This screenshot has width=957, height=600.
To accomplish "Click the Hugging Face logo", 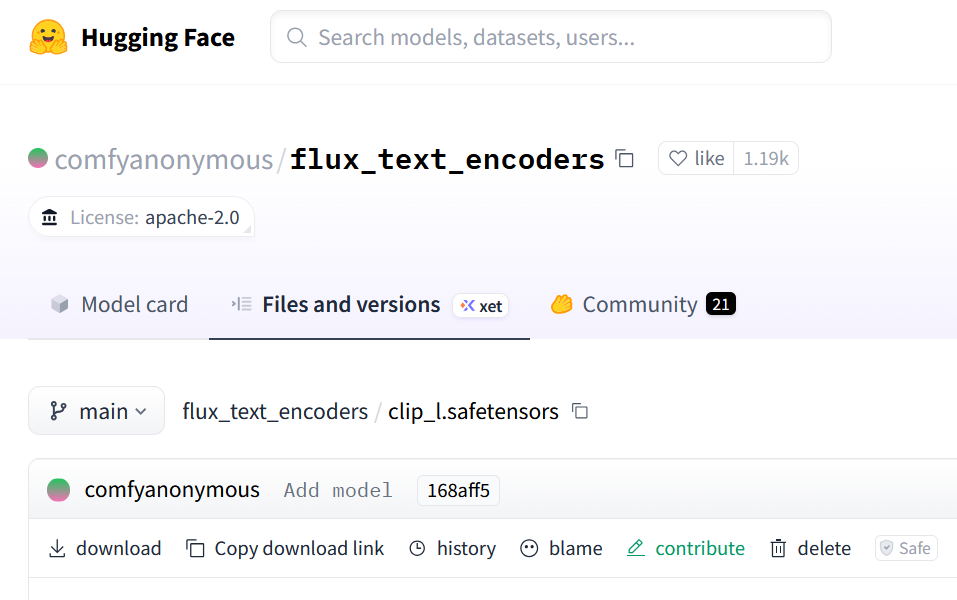I will (45, 36).
